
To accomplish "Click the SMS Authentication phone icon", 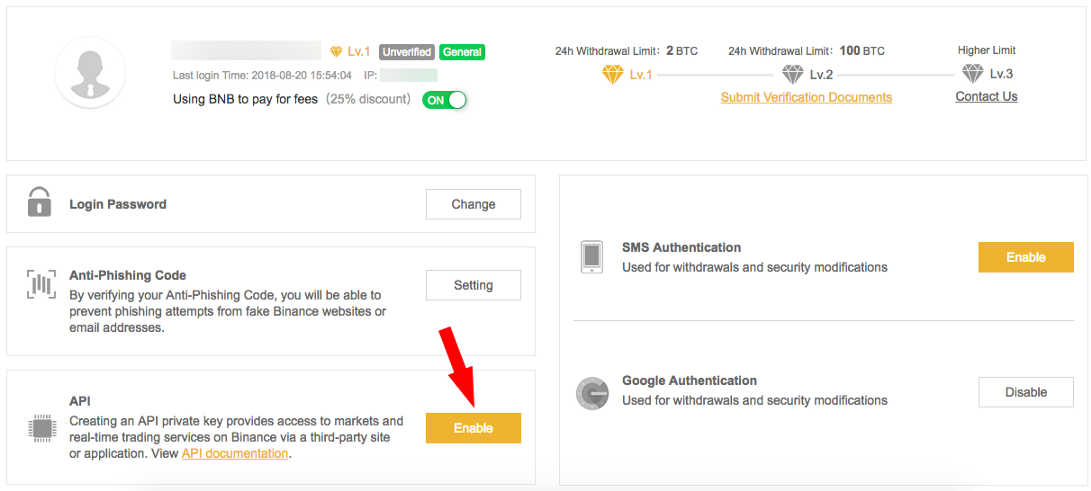I will coord(591,257).
